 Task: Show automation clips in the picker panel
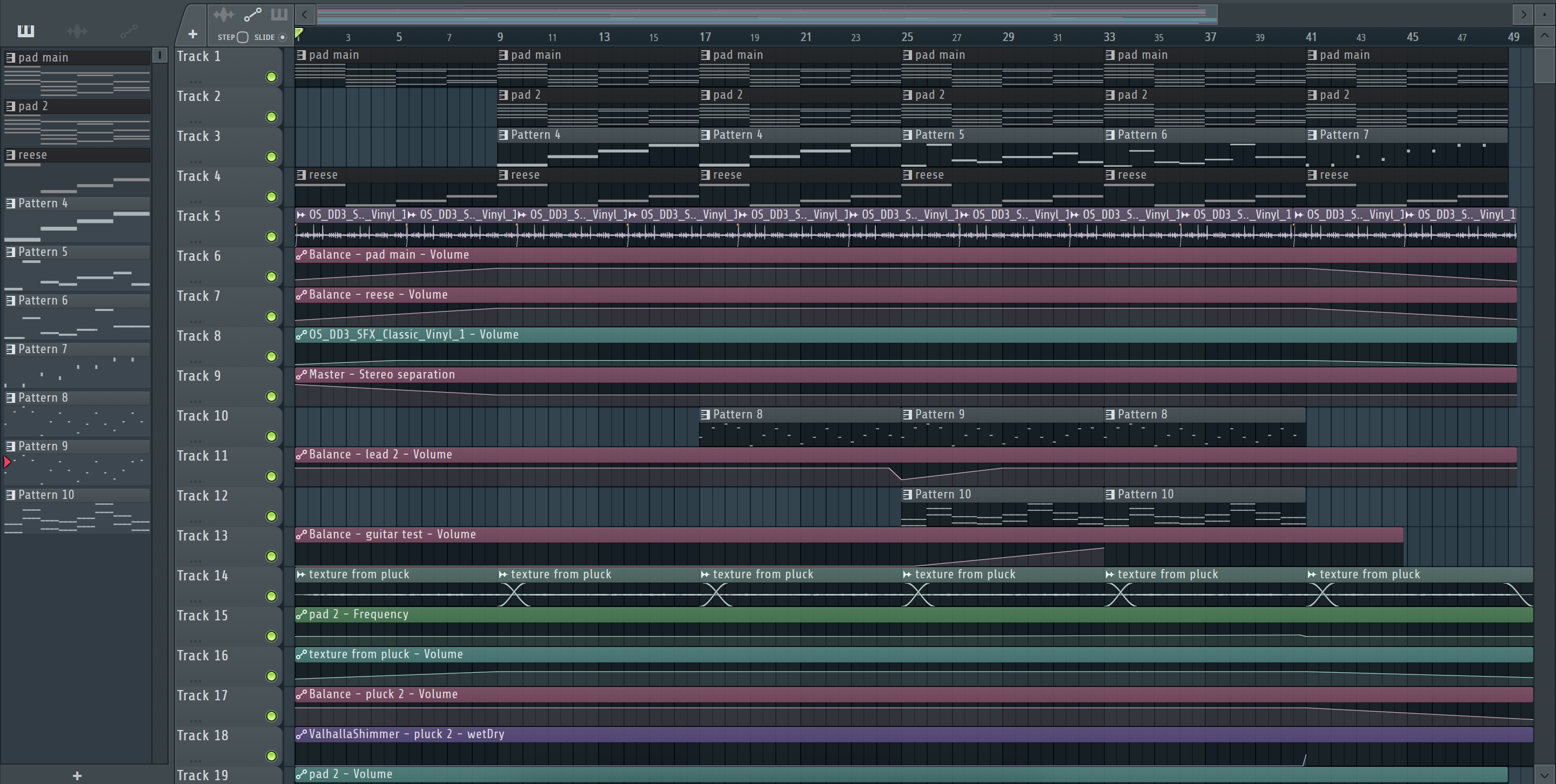[x=129, y=31]
